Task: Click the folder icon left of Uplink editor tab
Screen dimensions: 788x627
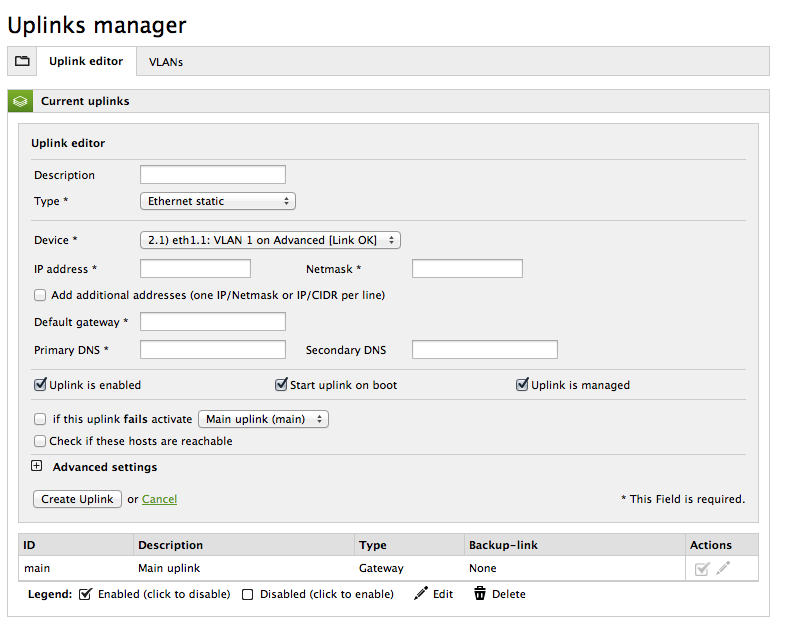Action: 22,61
